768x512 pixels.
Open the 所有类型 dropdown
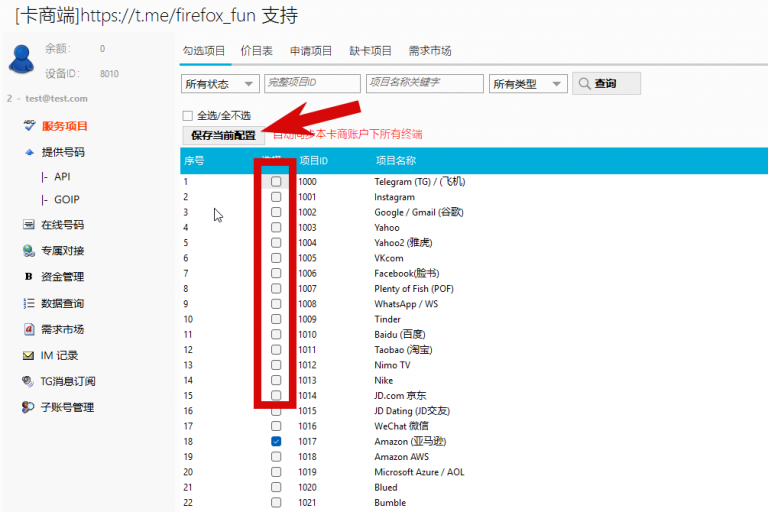click(x=528, y=84)
